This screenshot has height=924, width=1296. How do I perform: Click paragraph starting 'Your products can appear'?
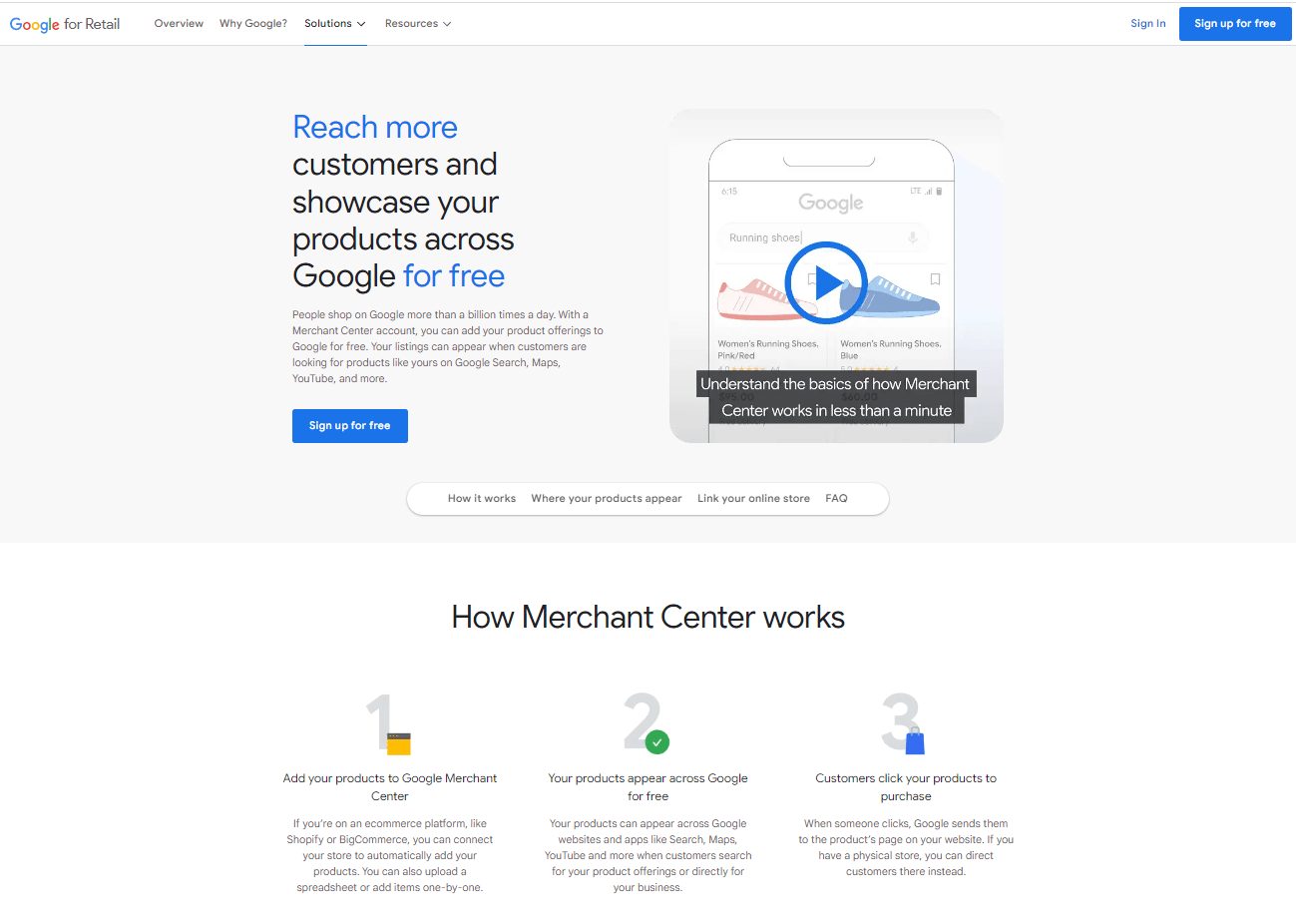click(x=648, y=855)
